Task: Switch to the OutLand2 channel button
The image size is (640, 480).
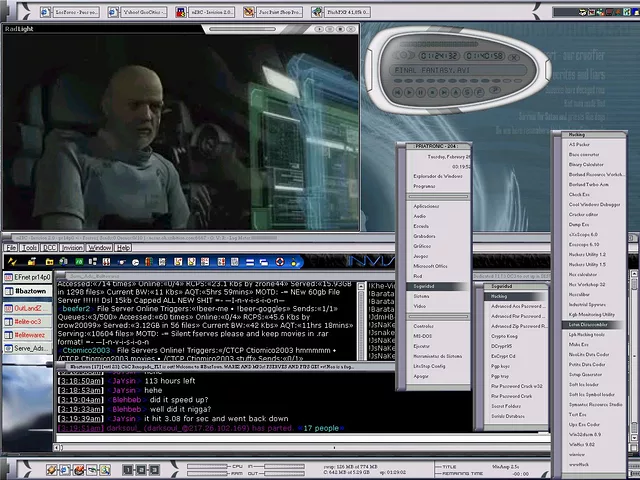Action: click(x=28, y=308)
